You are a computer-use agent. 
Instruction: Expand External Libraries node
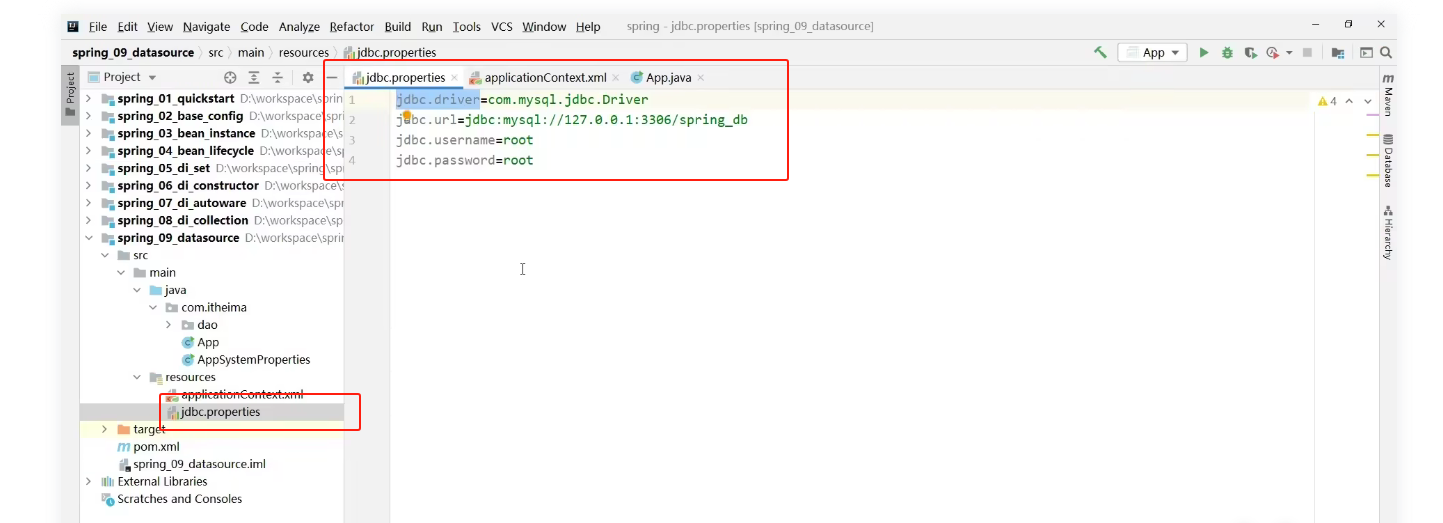(x=88, y=481)
